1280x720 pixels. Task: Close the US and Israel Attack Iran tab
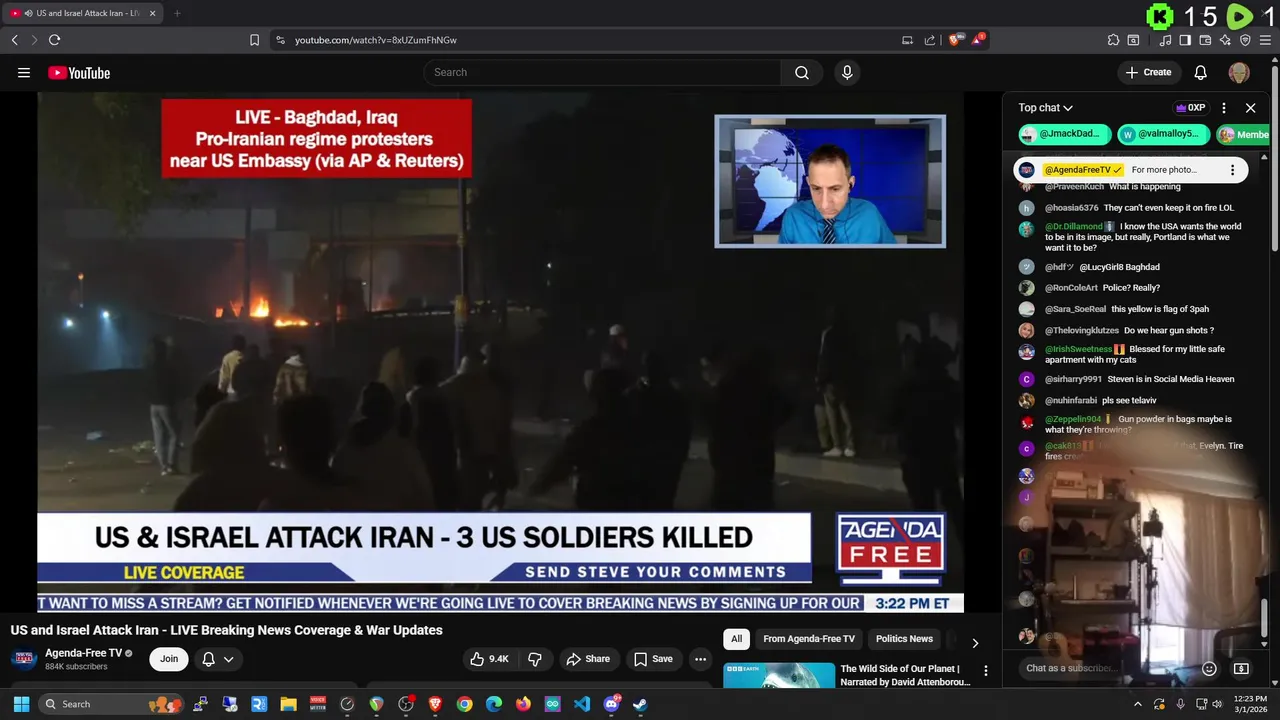tap(153, 13)
